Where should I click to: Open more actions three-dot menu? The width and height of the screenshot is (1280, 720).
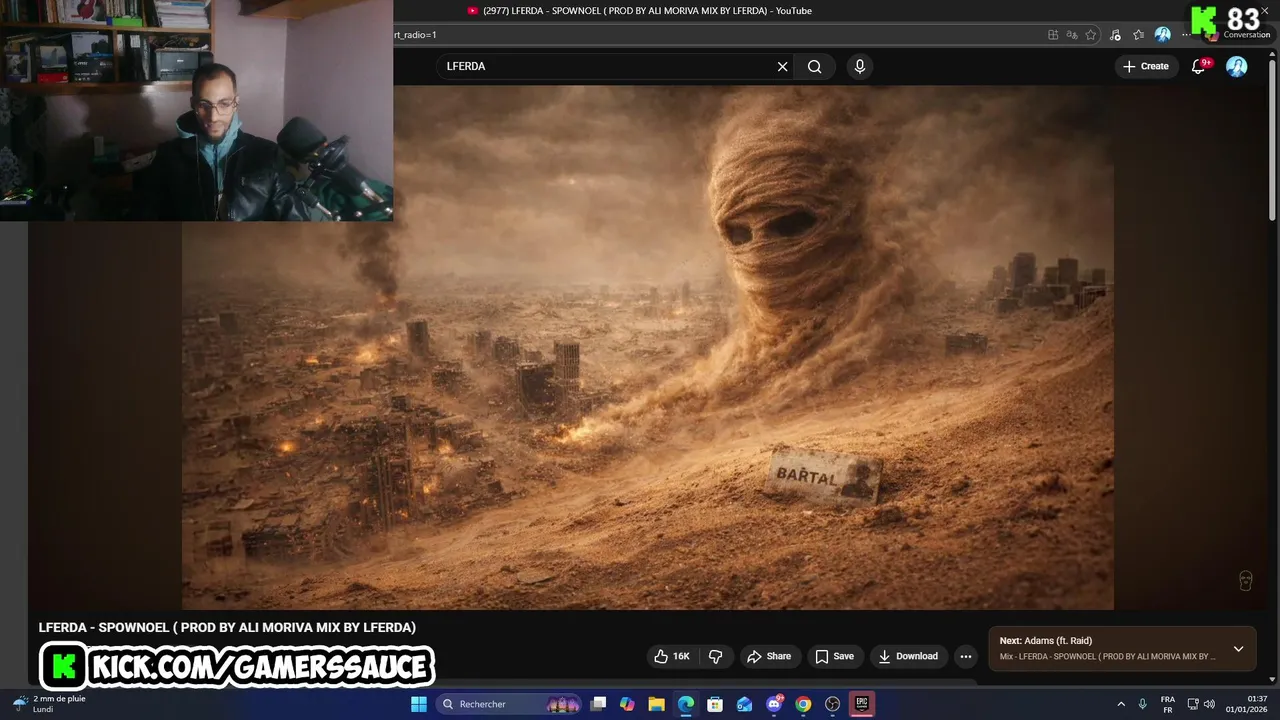tap(965, 656)
